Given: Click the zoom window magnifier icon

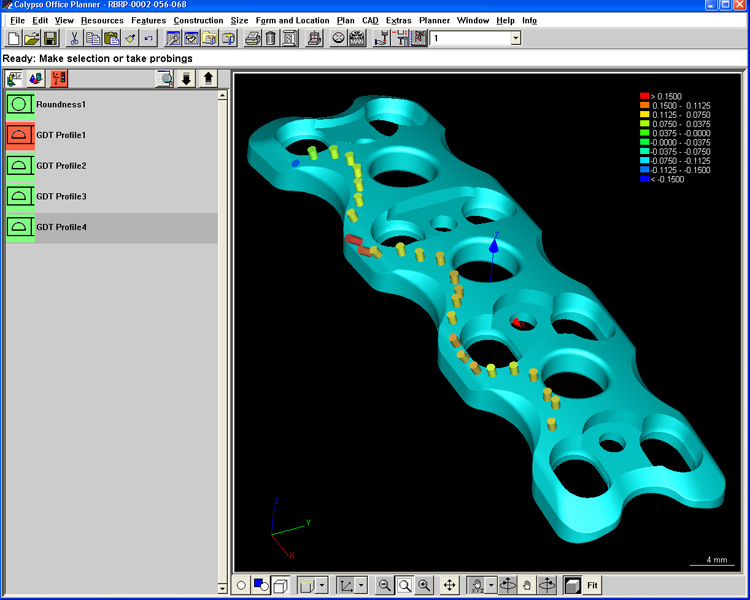Looking at the screenshot, I should (404, 585).
